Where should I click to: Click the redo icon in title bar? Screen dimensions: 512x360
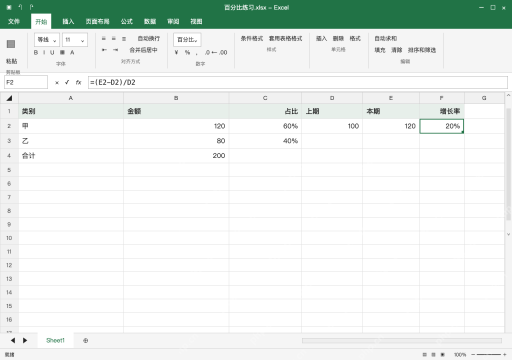(x=31, y=7)
